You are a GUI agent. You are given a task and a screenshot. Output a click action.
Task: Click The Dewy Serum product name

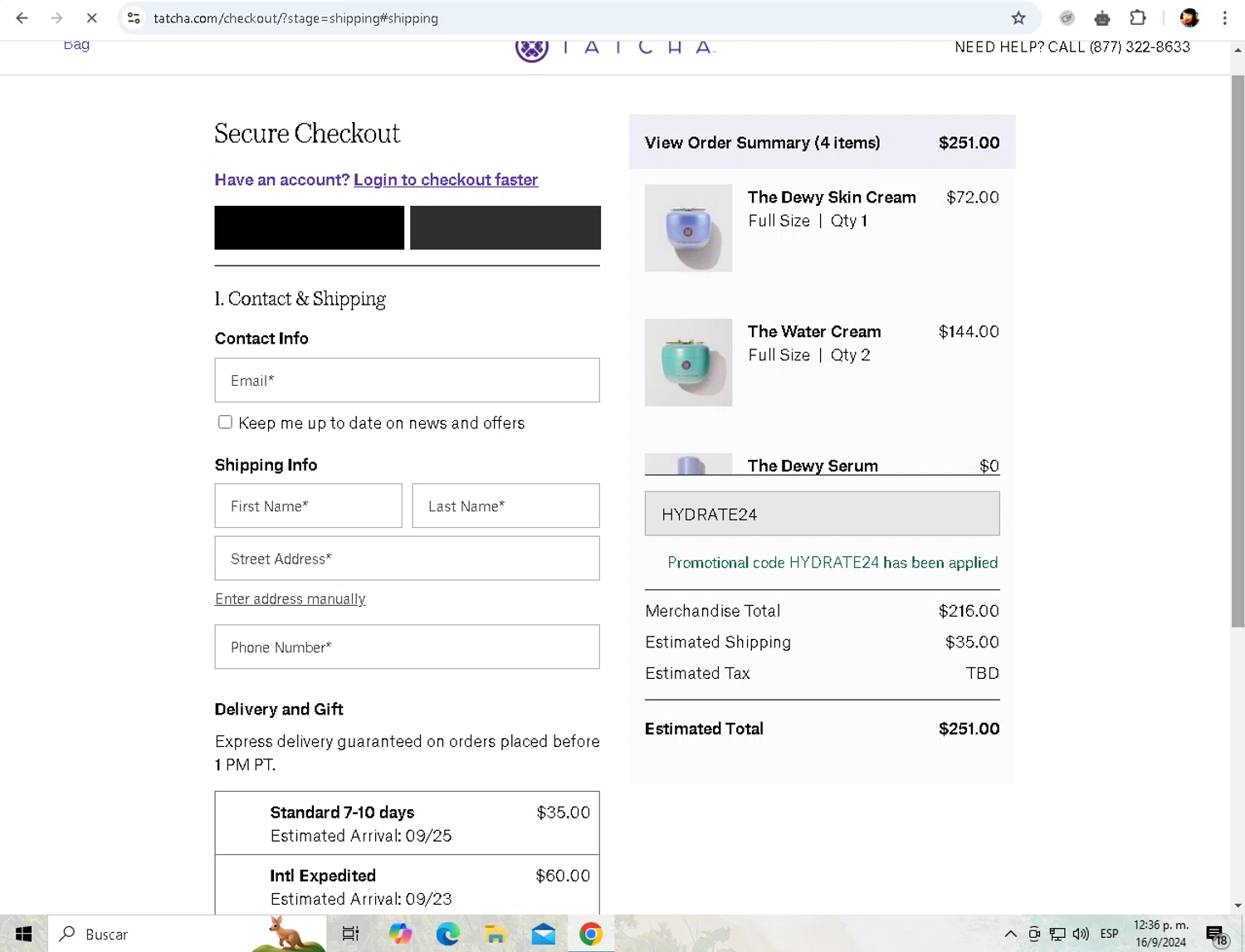coord(813,466)
